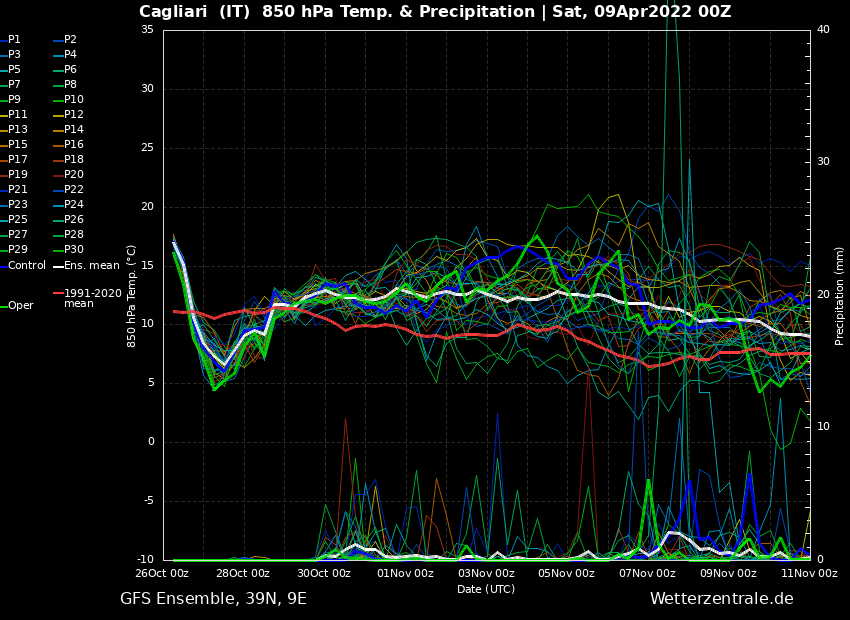Select the P10 legend entry
The height and width of the screenshot is (620, 850).
(74, 100)
